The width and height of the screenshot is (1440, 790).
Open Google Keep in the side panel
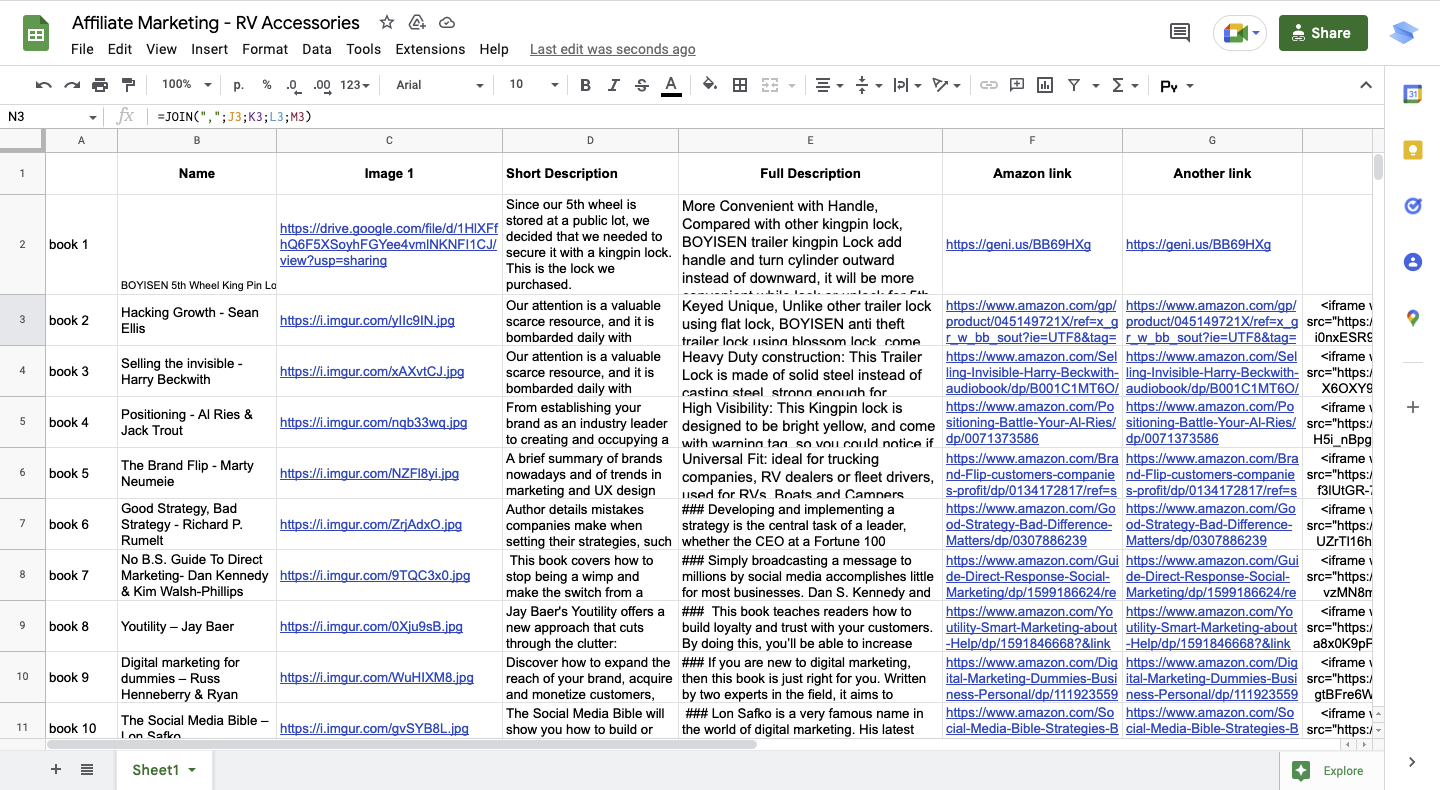tap(1412, 150)
